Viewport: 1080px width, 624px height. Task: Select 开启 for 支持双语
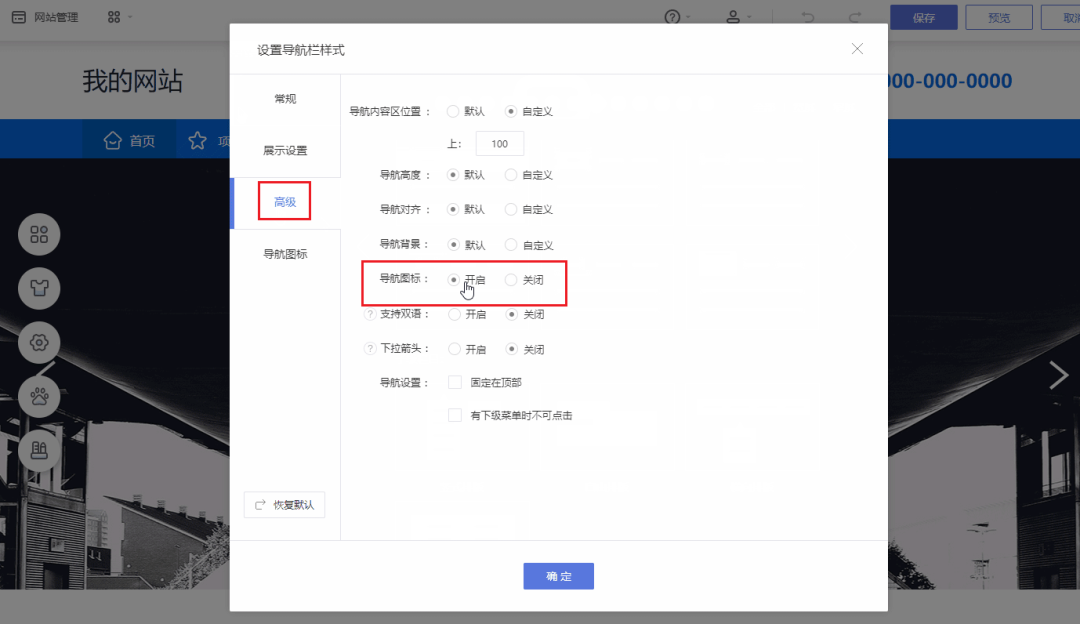pyautogui.click(x=454, y=314)
